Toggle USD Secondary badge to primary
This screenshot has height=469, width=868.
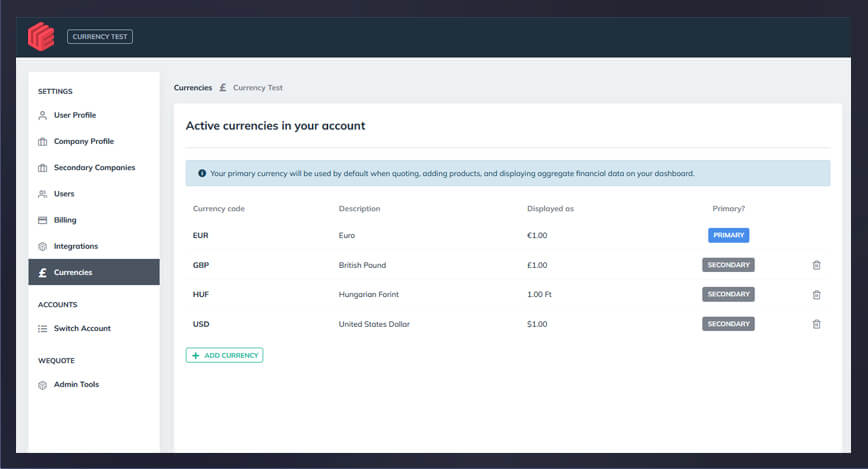(x=728, y=324)
